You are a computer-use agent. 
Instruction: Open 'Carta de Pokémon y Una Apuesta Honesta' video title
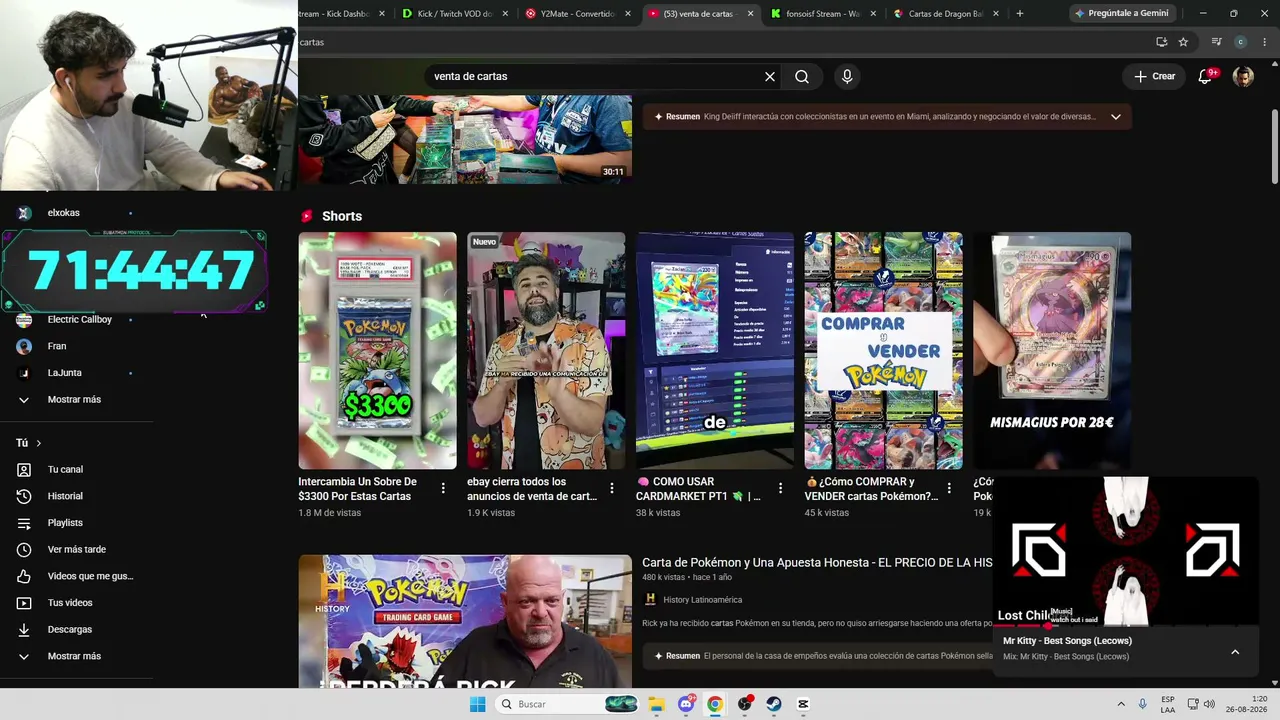[817, 563]
